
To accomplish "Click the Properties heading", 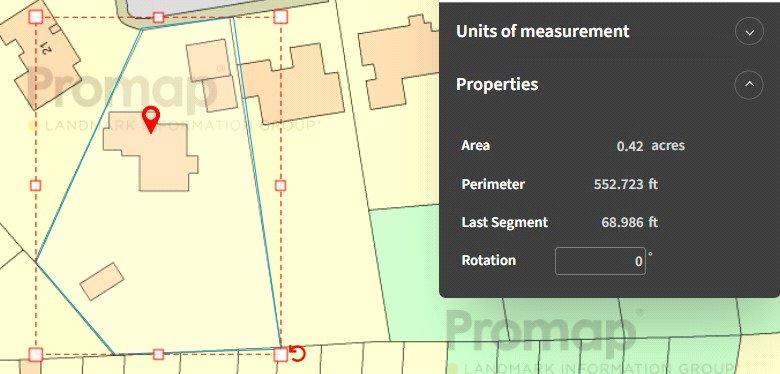I will pyautogui.click(x=497, y=84).
